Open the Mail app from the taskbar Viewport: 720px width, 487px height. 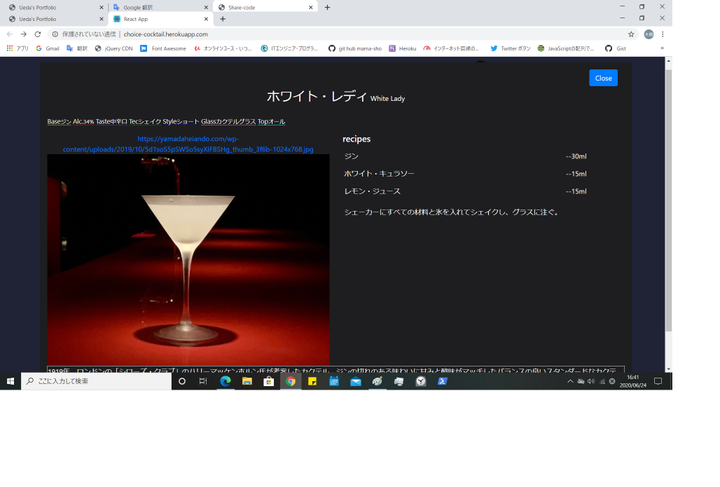point(355,381)
